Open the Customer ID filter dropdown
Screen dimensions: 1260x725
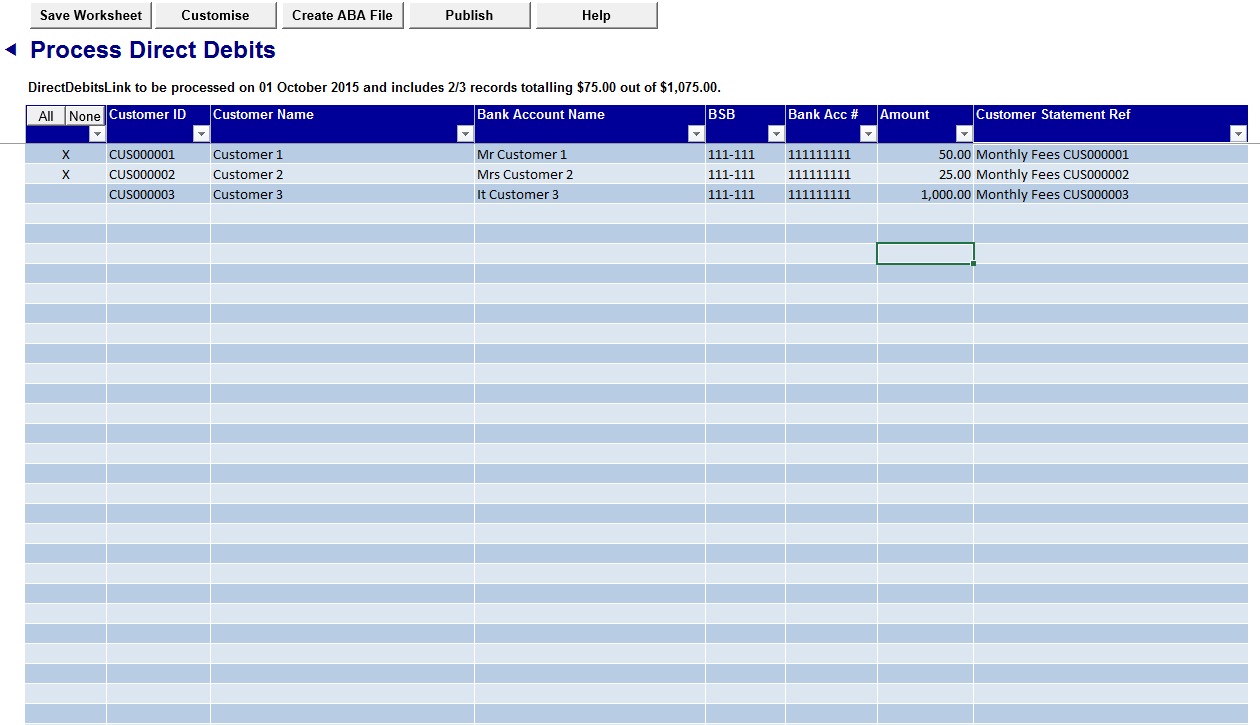[x=202, y=133]
